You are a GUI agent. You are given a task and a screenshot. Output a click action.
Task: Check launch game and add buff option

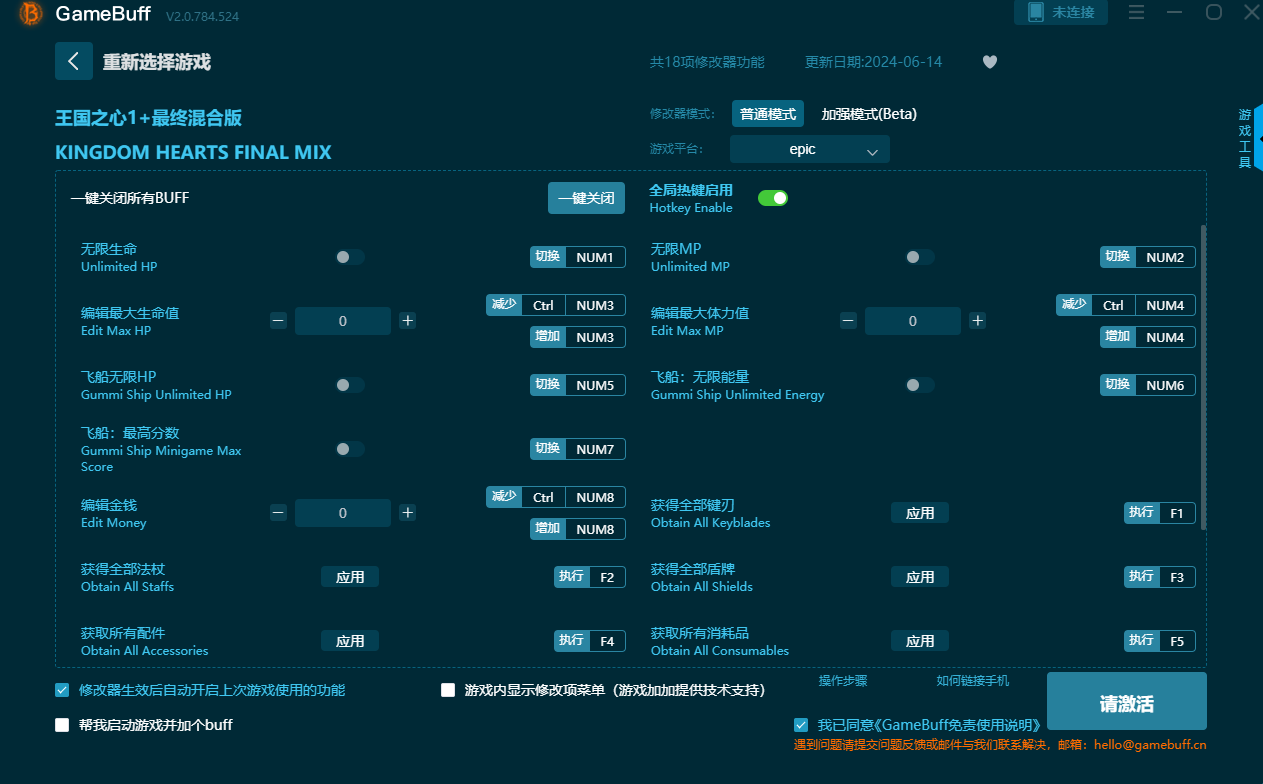(62, 725)
